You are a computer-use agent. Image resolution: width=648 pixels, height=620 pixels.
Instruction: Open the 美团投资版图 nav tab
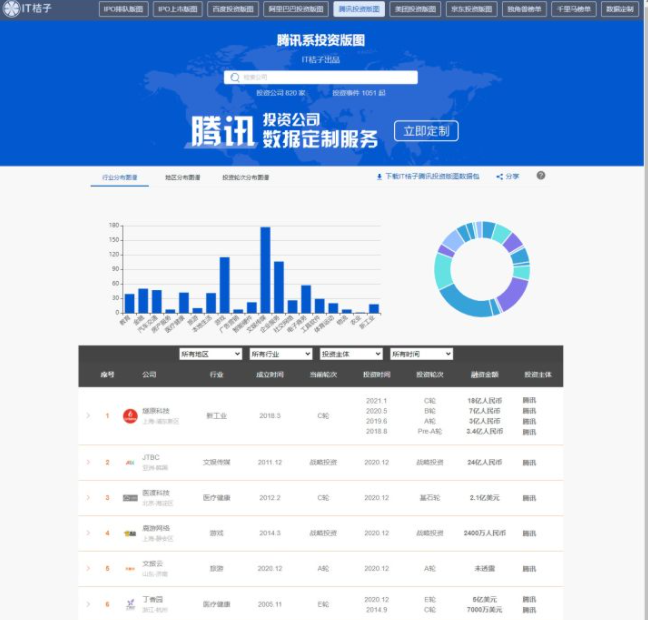[415, 9]
